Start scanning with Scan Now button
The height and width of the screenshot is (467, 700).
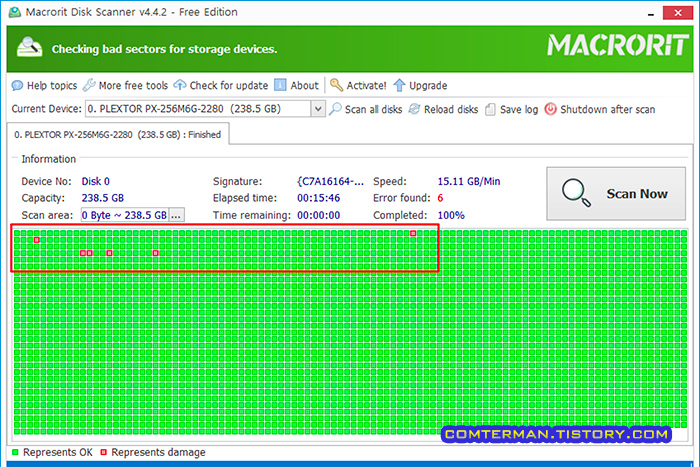616,193
